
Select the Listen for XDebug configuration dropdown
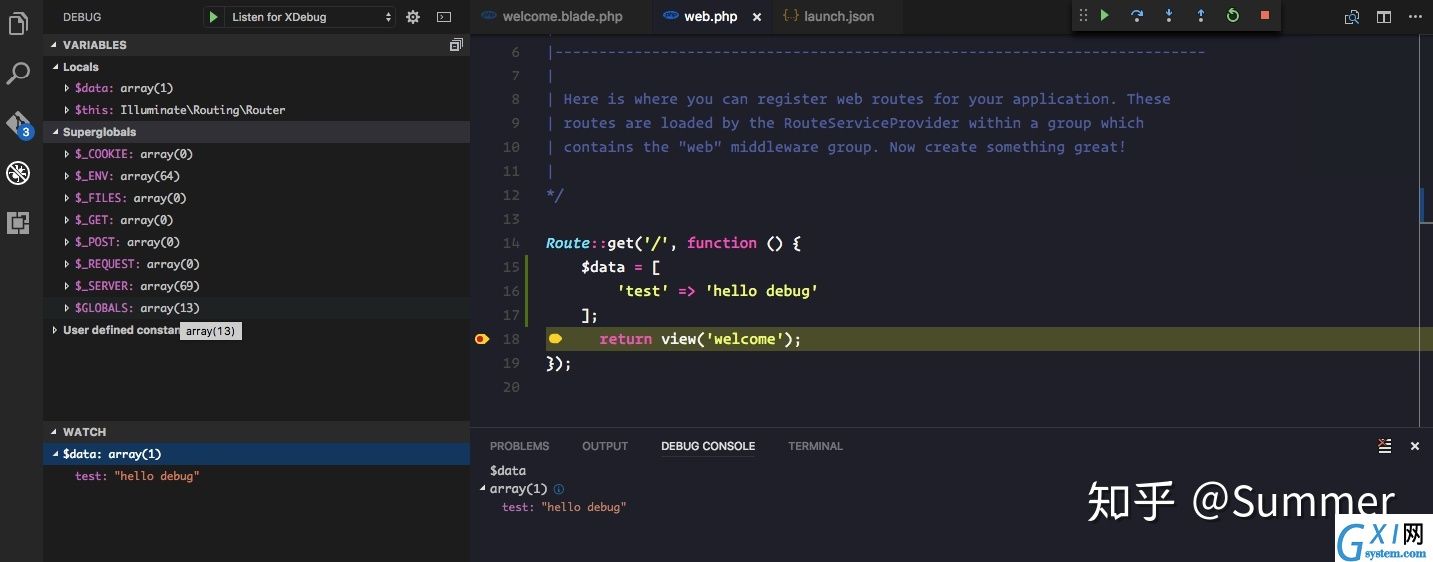click(311, 17)
